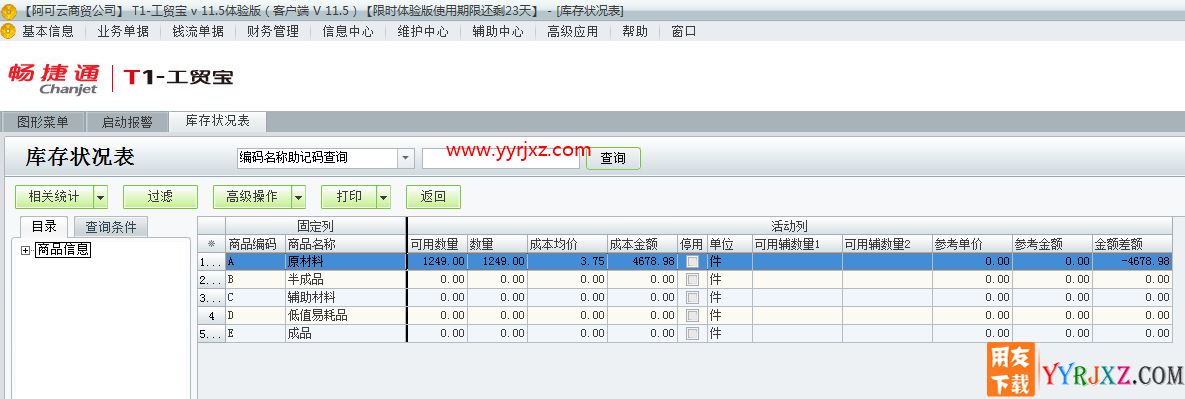Viewport: 1185px width, 399px height.
Task: Click the 商品名称 column header
Action: [x=345, y=244]
